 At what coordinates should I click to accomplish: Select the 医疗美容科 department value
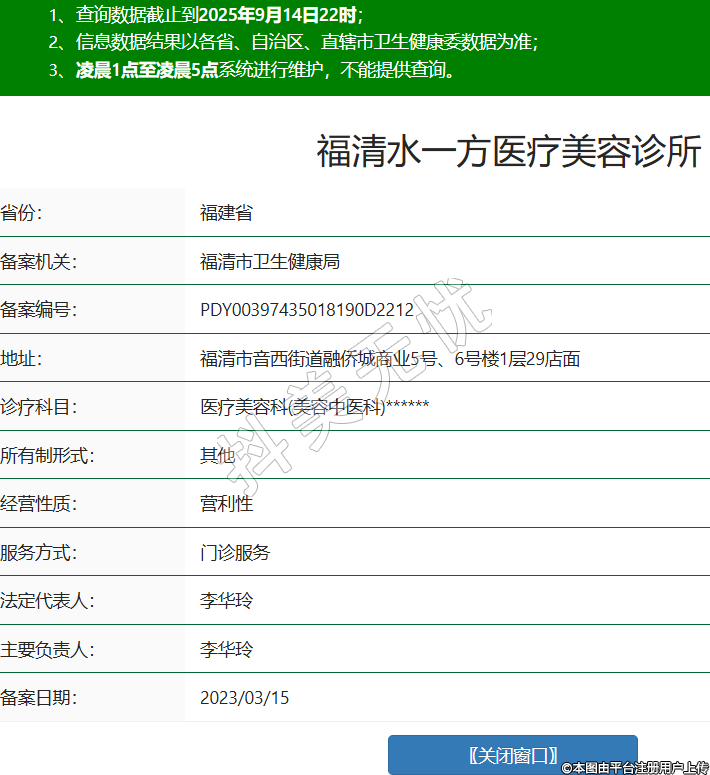(314, 407)
